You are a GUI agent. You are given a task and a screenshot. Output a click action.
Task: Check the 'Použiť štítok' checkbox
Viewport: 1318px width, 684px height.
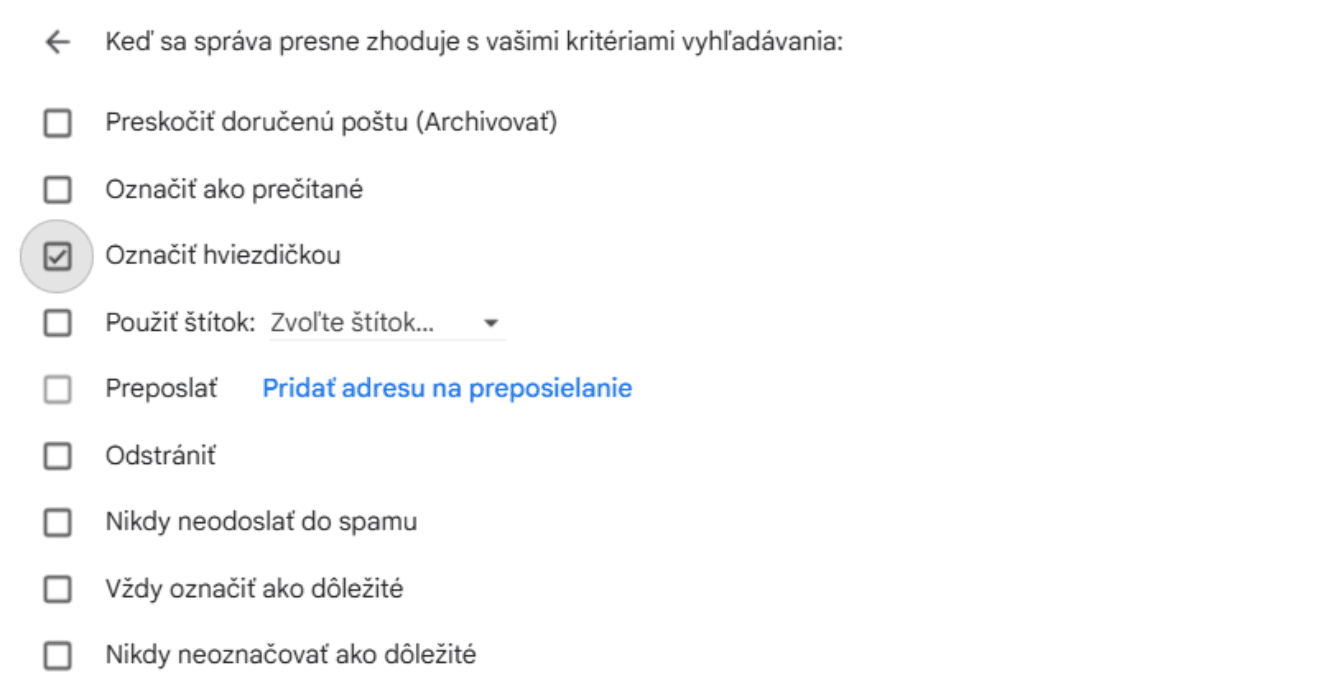coord(58,324)
